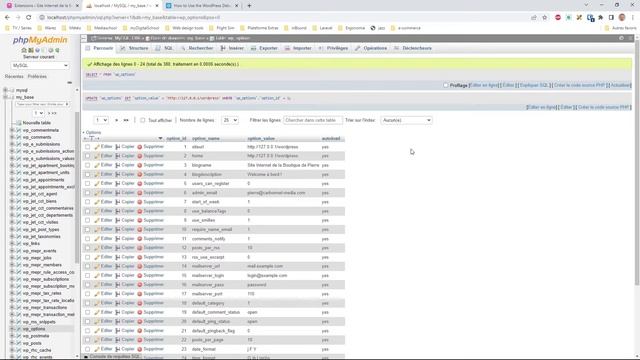Tick the checkbox for default_category row
Screen dimensions: 640x360
pos(87,303)
